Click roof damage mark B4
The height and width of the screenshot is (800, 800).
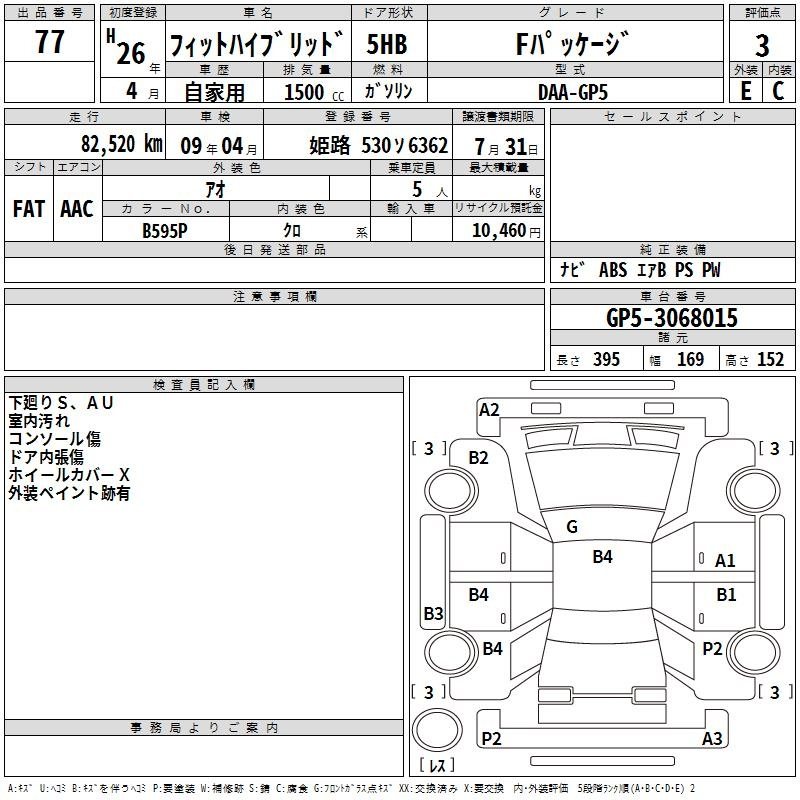click(603, 556)
